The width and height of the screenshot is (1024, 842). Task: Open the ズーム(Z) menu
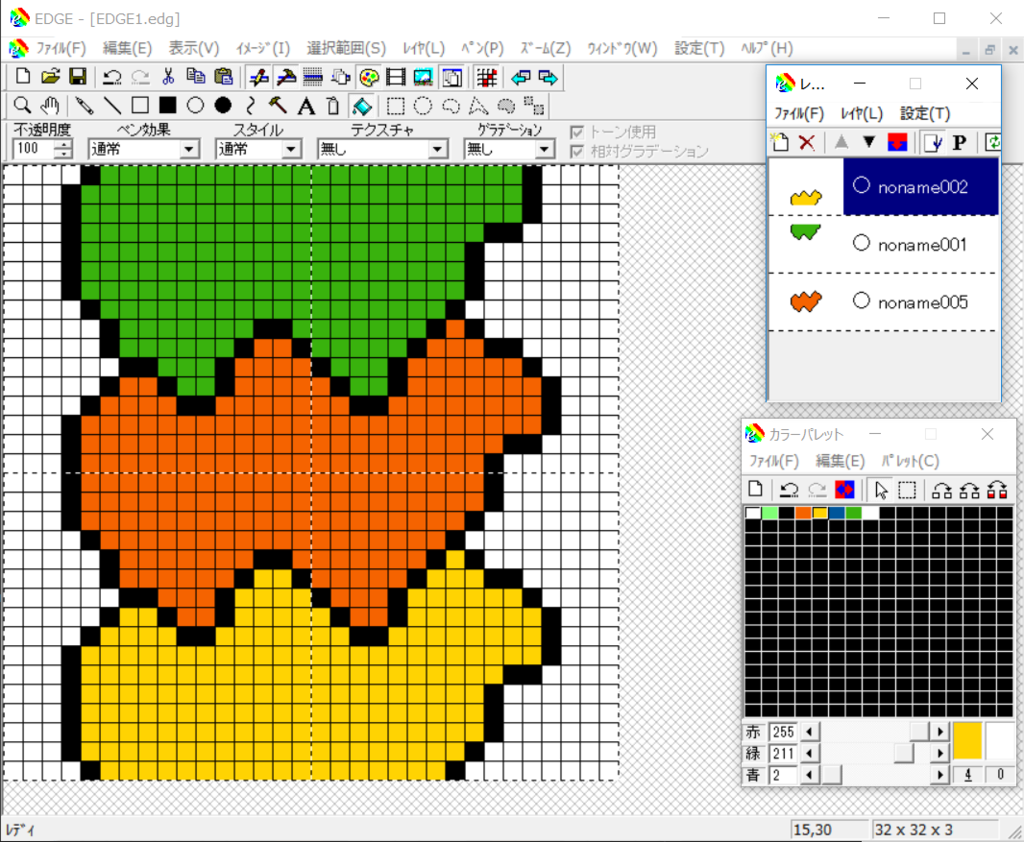(x=545, y=48)
